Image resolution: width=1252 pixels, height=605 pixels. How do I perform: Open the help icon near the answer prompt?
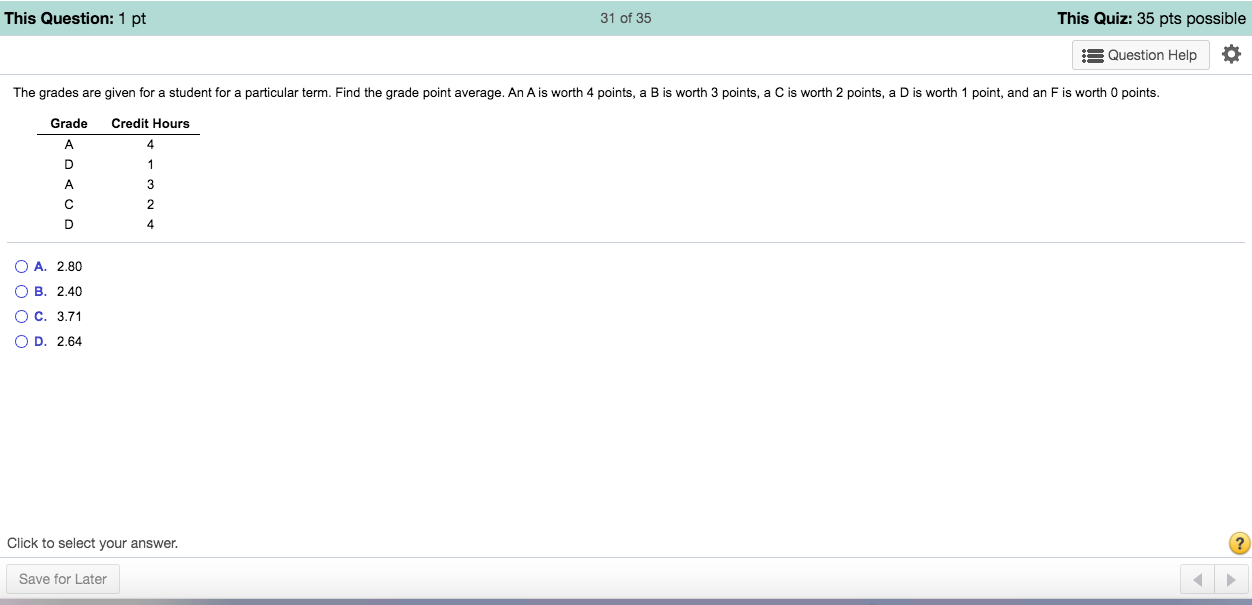(x=1238, y=543)
